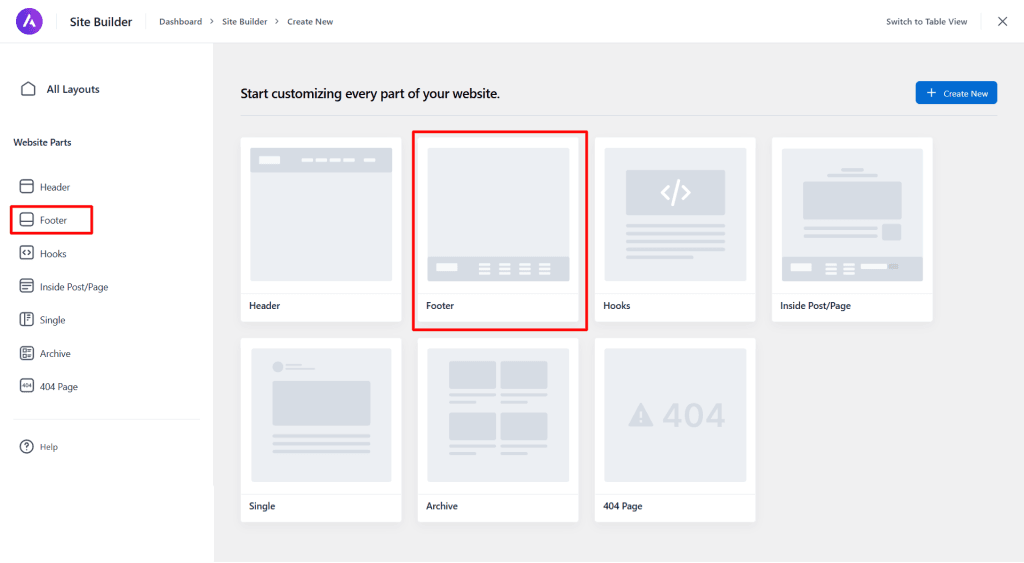1024x563 pixels.
Task: Open All Layouts home icon
Action: pos(29,89)
